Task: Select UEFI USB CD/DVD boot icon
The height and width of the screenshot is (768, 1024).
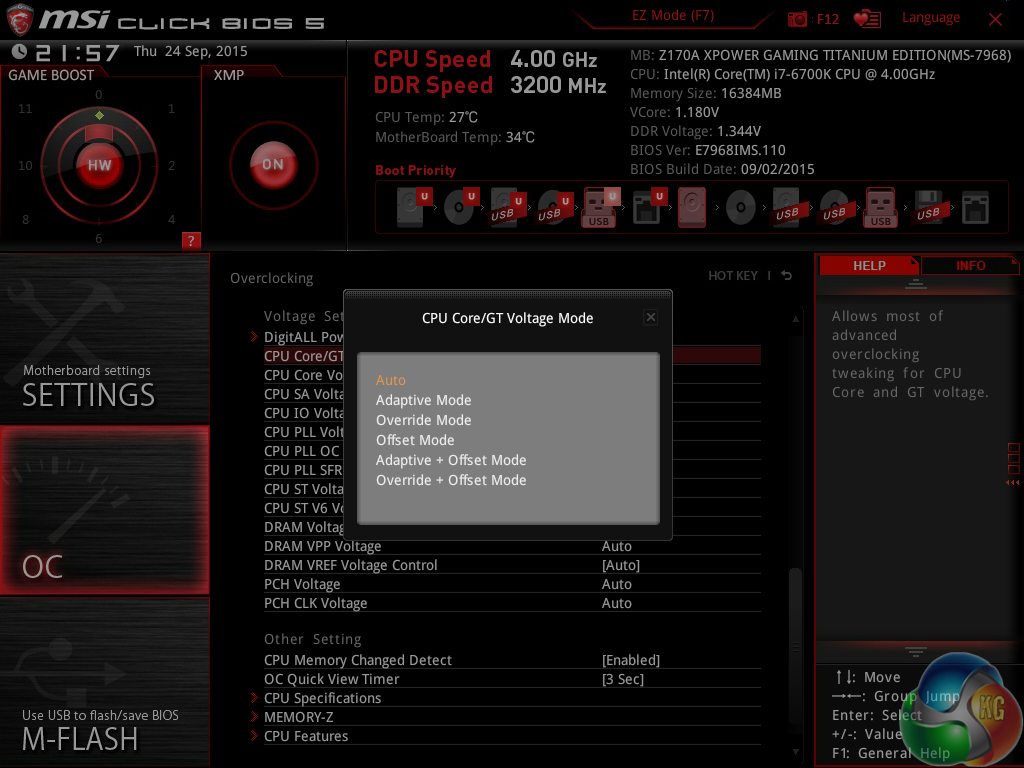Action: 554,207
